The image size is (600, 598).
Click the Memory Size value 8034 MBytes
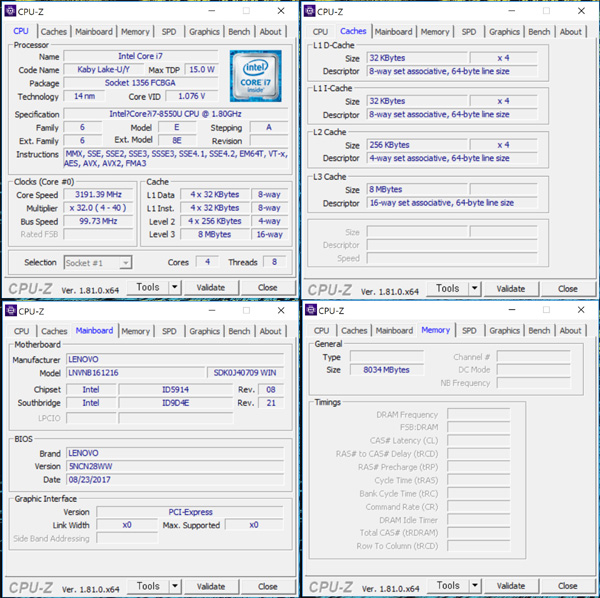386,370
